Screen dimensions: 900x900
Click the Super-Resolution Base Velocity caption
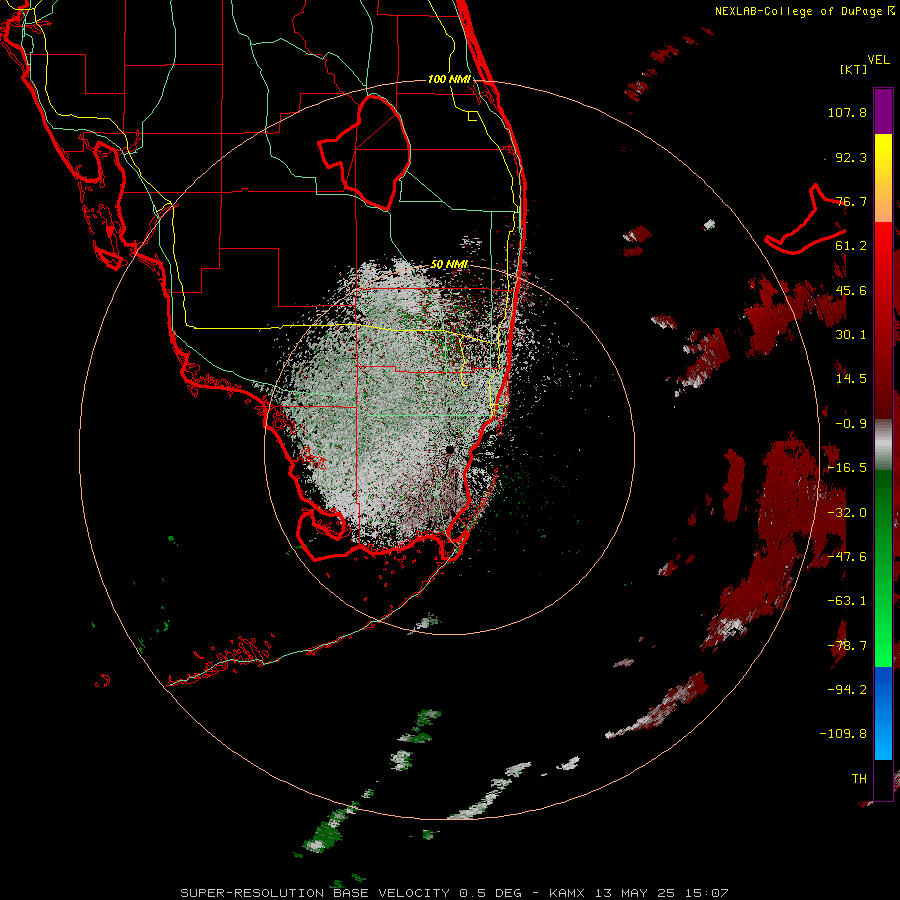pos(454,893)
